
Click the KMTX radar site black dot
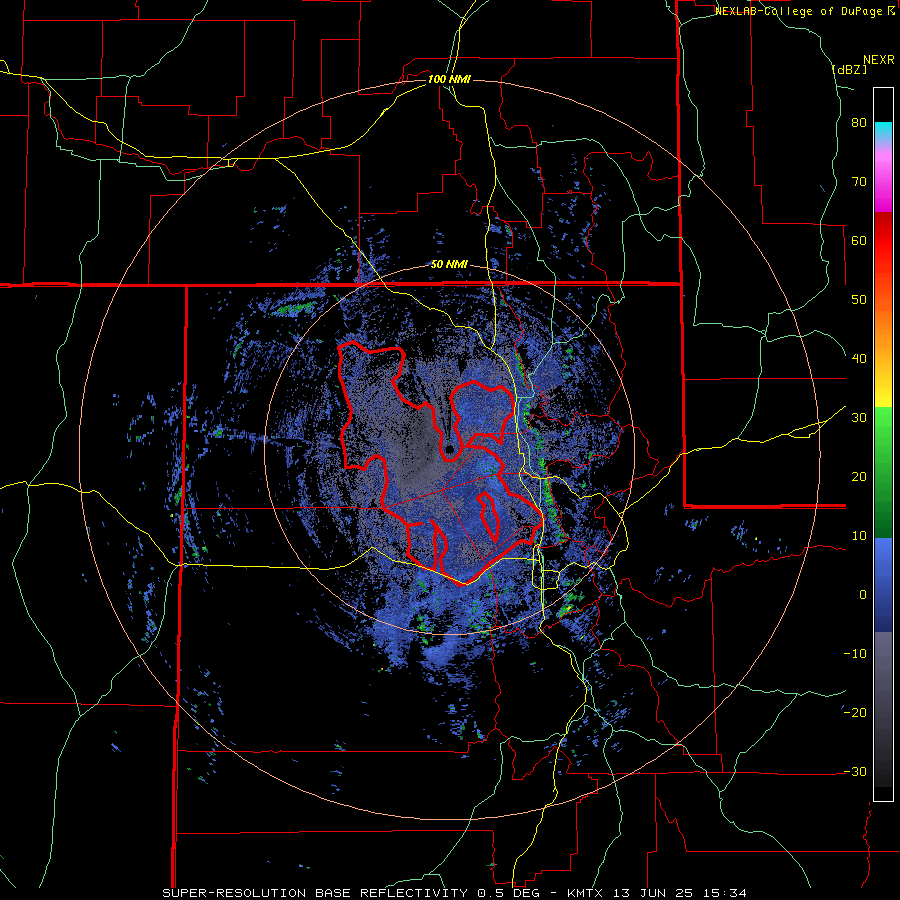coord(449,449)
